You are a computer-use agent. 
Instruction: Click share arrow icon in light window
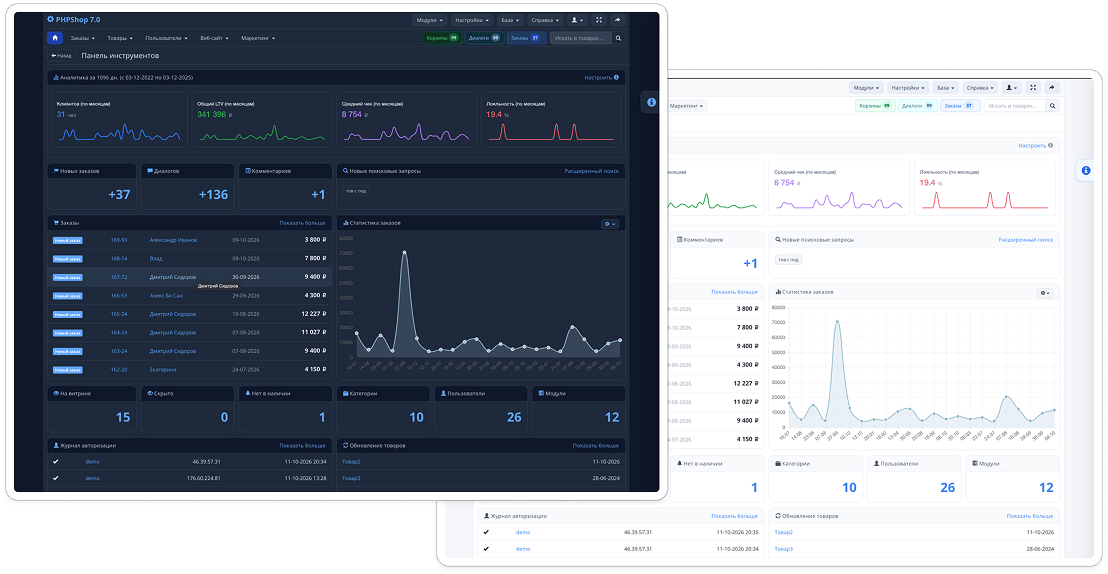coord(1051,88)
